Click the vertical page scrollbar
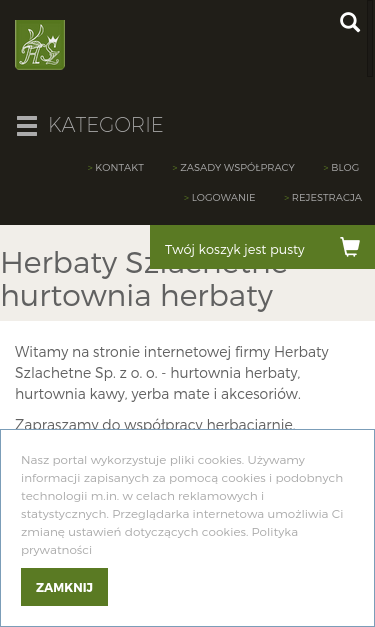Image resolution: width=375 pixels, height=627 pixels. pyautogui.click(x=371, y=38)
